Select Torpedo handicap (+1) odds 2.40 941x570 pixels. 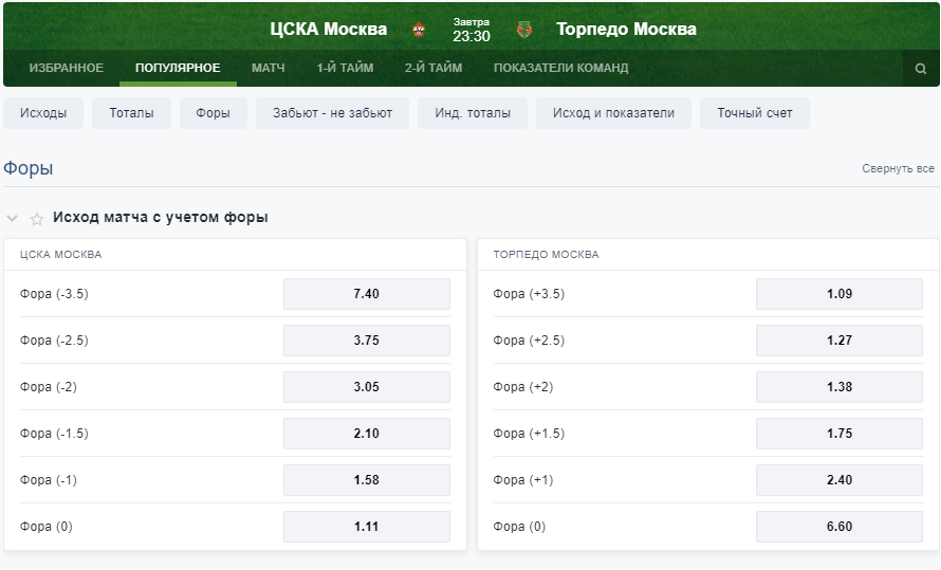click(x=839, y=480)
